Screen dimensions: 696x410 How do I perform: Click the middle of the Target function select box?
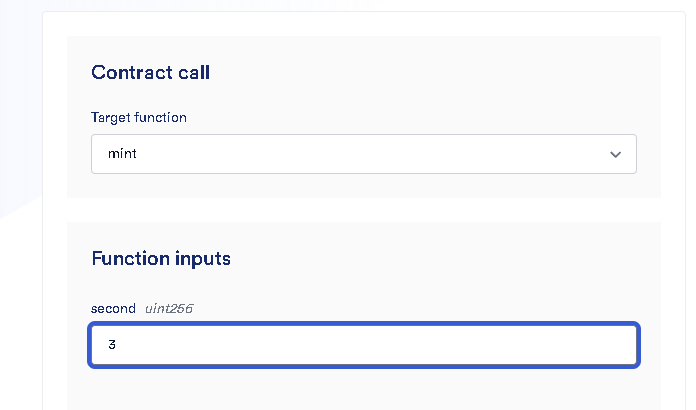pyautogui.click(x=363, y=154)
